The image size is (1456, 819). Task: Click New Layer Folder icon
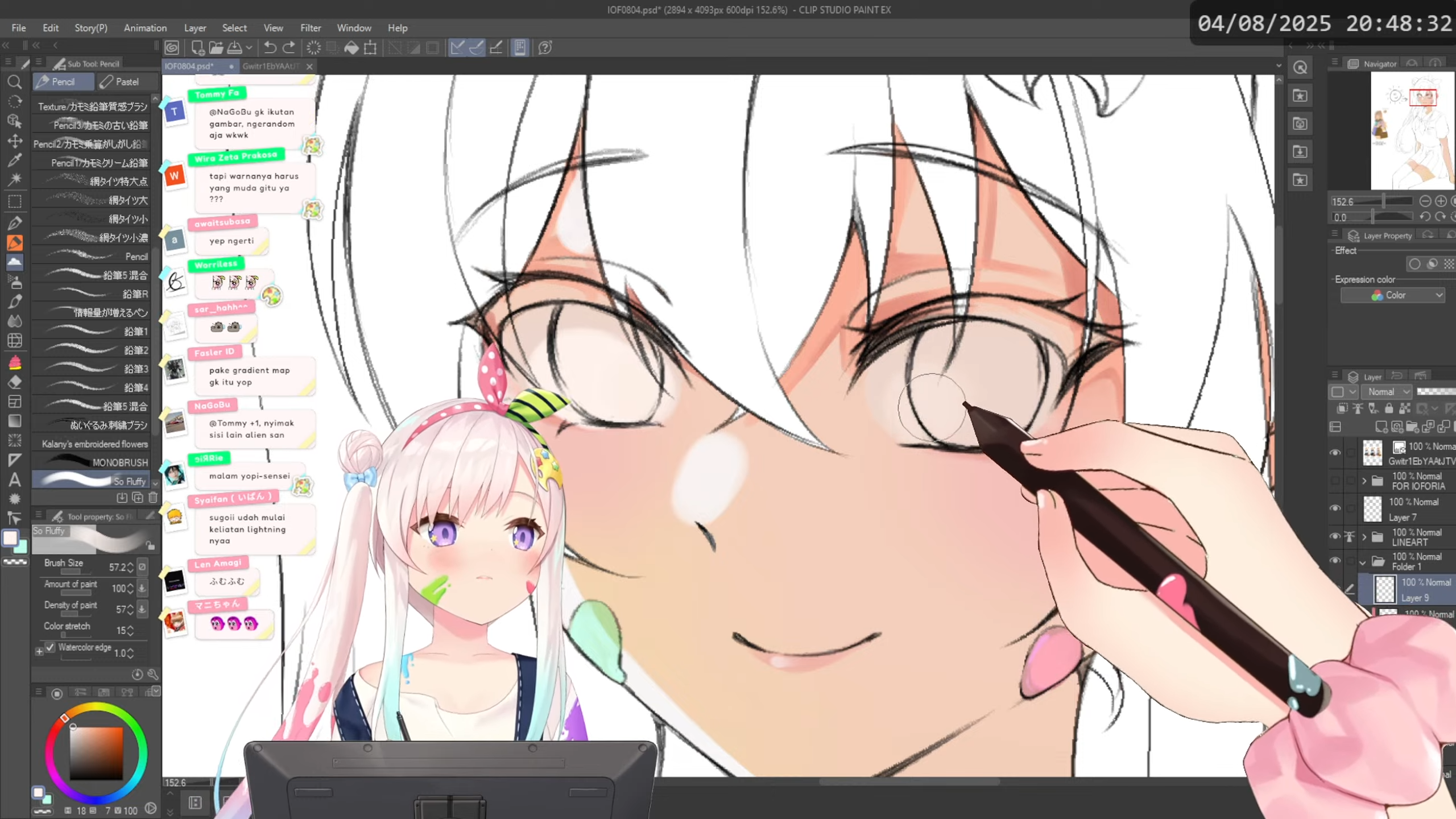click(x=1412, y=427)
